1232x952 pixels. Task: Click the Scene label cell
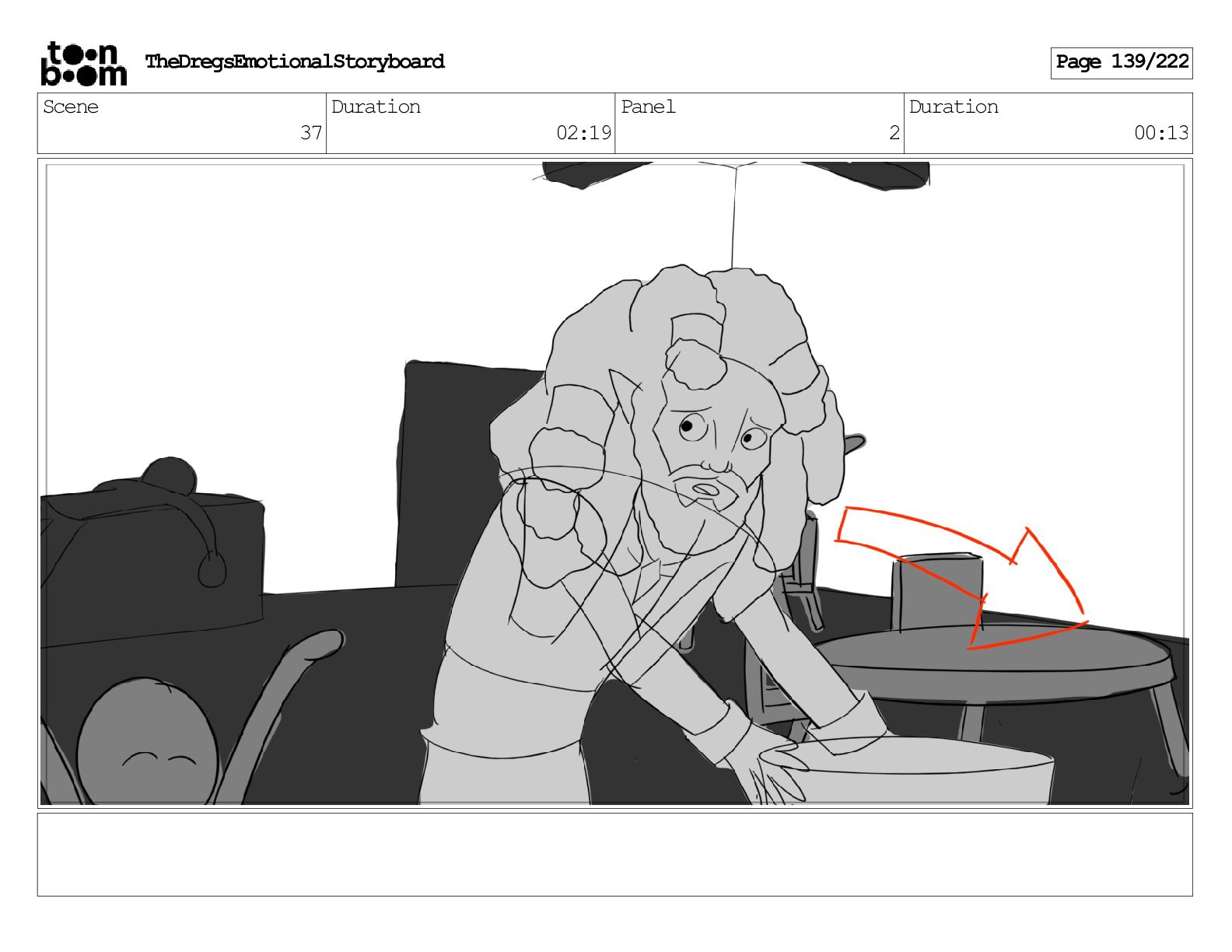(182, 123)
